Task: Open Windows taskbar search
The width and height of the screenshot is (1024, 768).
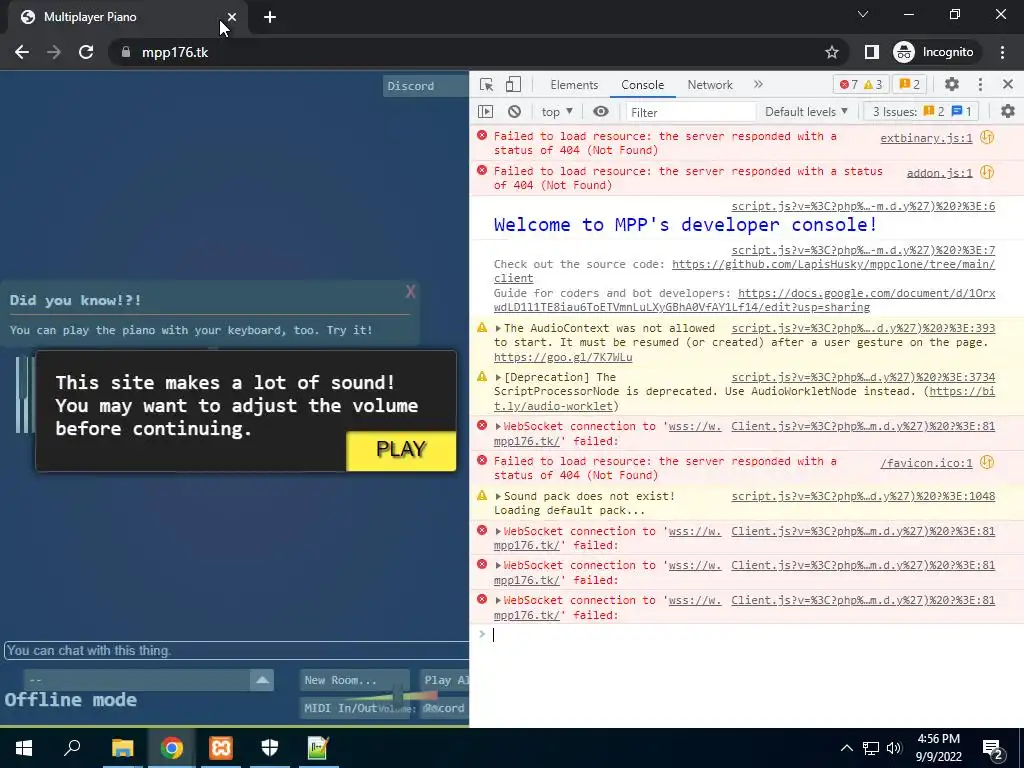Action: point(72,748)
